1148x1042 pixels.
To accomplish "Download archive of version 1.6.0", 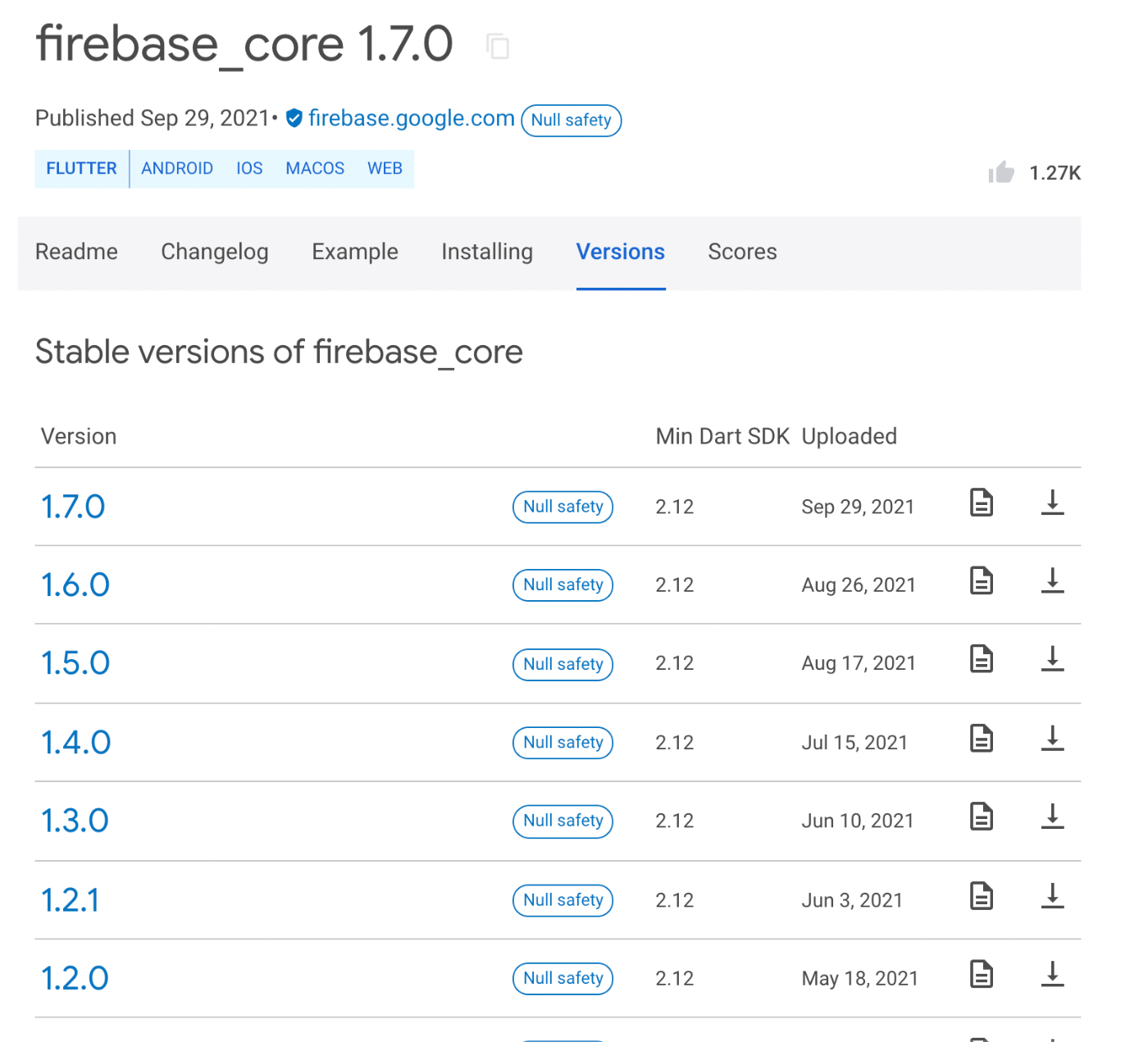I will click(x=1053, y=580).
